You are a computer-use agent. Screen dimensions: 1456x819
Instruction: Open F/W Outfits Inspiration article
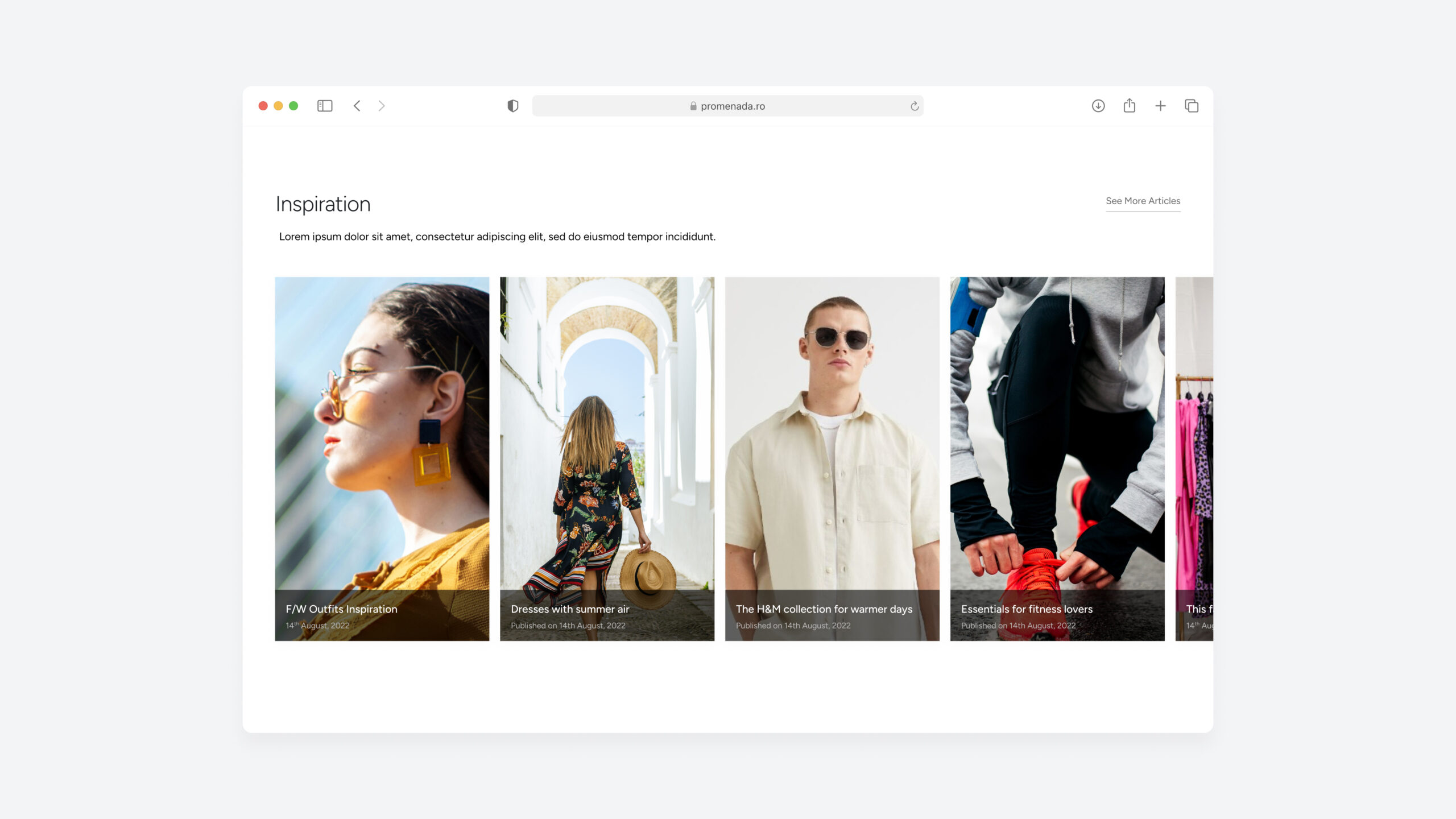tap(341, 609)
